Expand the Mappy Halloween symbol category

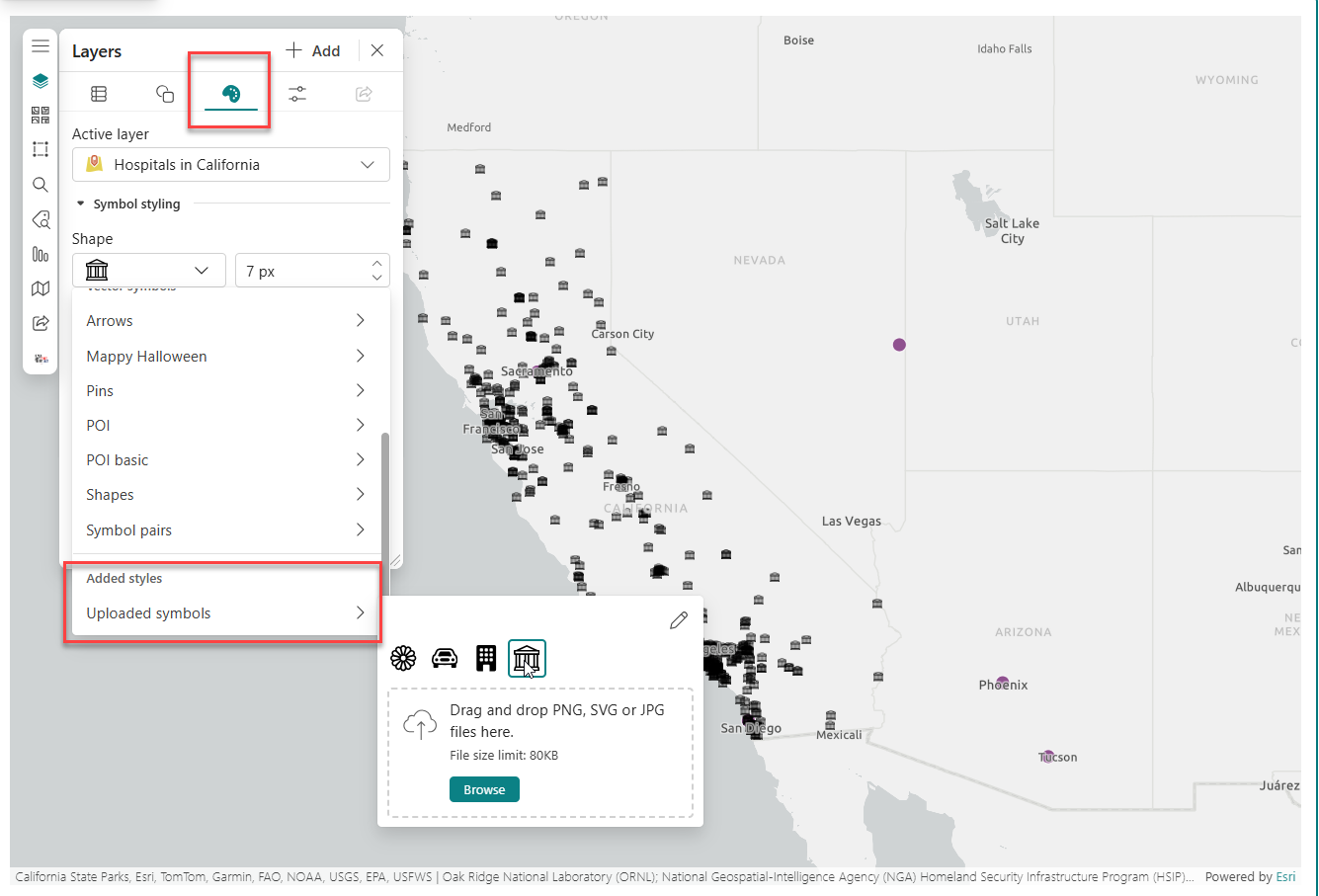(x=223, y=356)
